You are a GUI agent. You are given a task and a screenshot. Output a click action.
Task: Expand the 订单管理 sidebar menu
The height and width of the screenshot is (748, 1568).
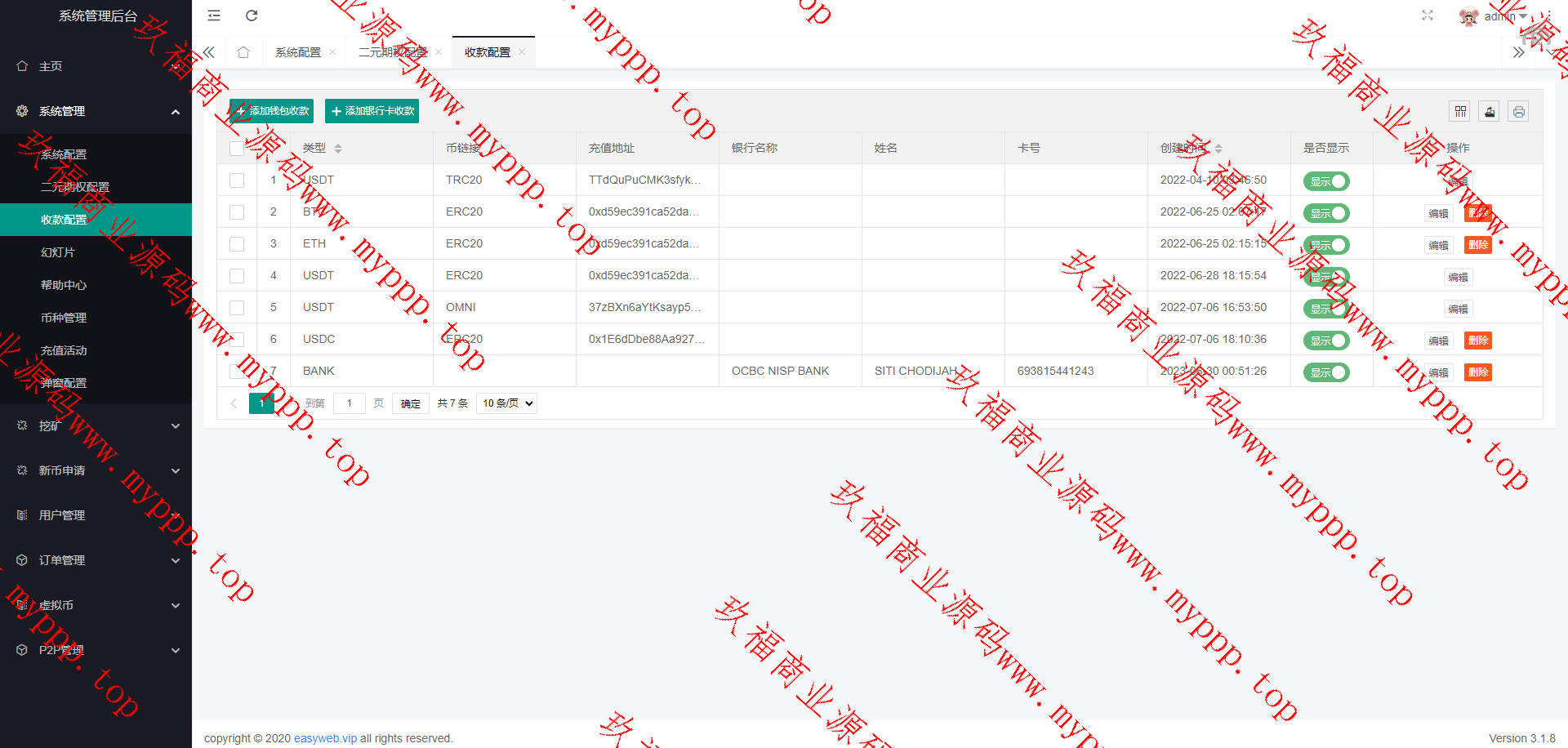96,560
